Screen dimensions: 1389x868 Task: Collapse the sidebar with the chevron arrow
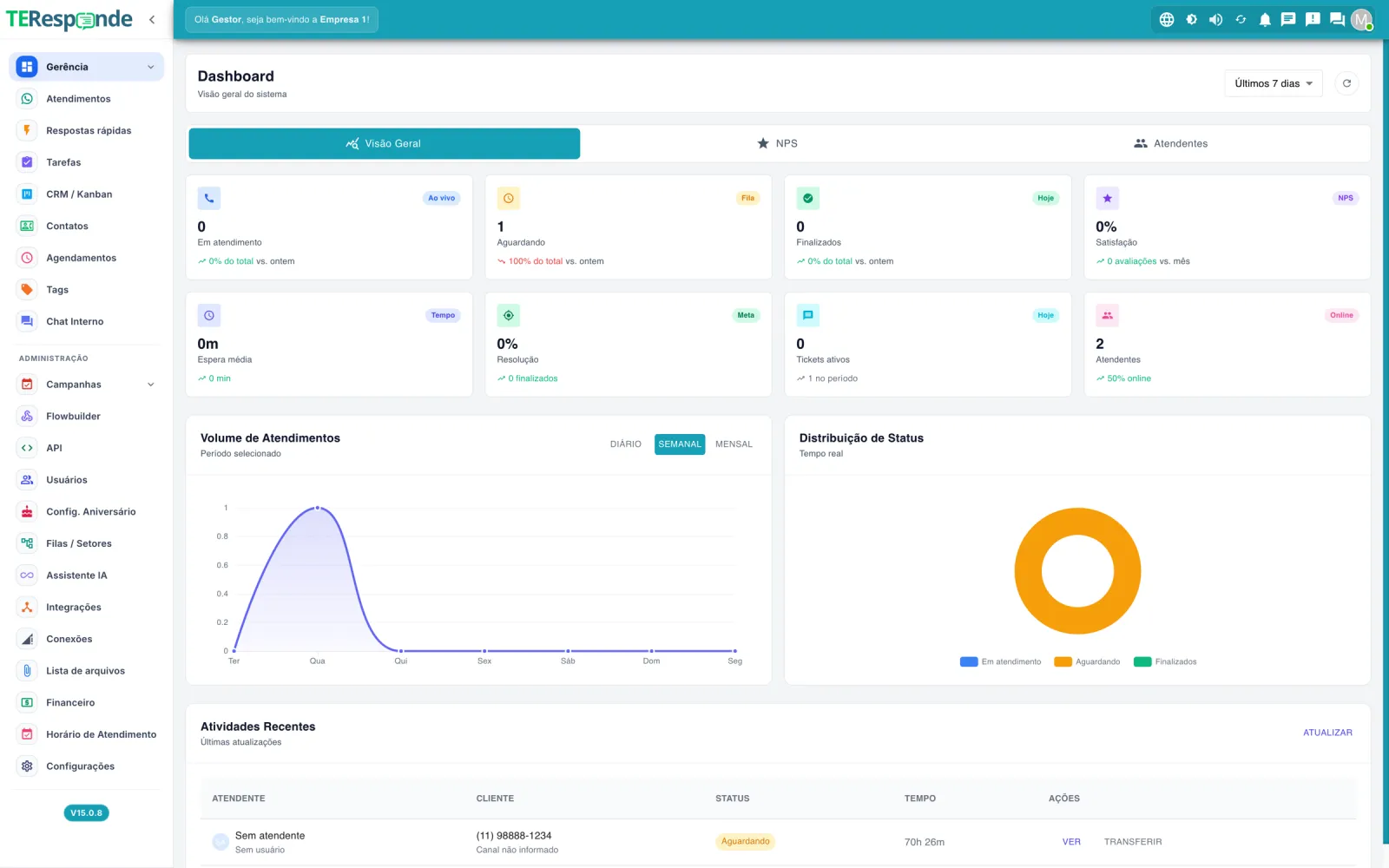(152, 19)
